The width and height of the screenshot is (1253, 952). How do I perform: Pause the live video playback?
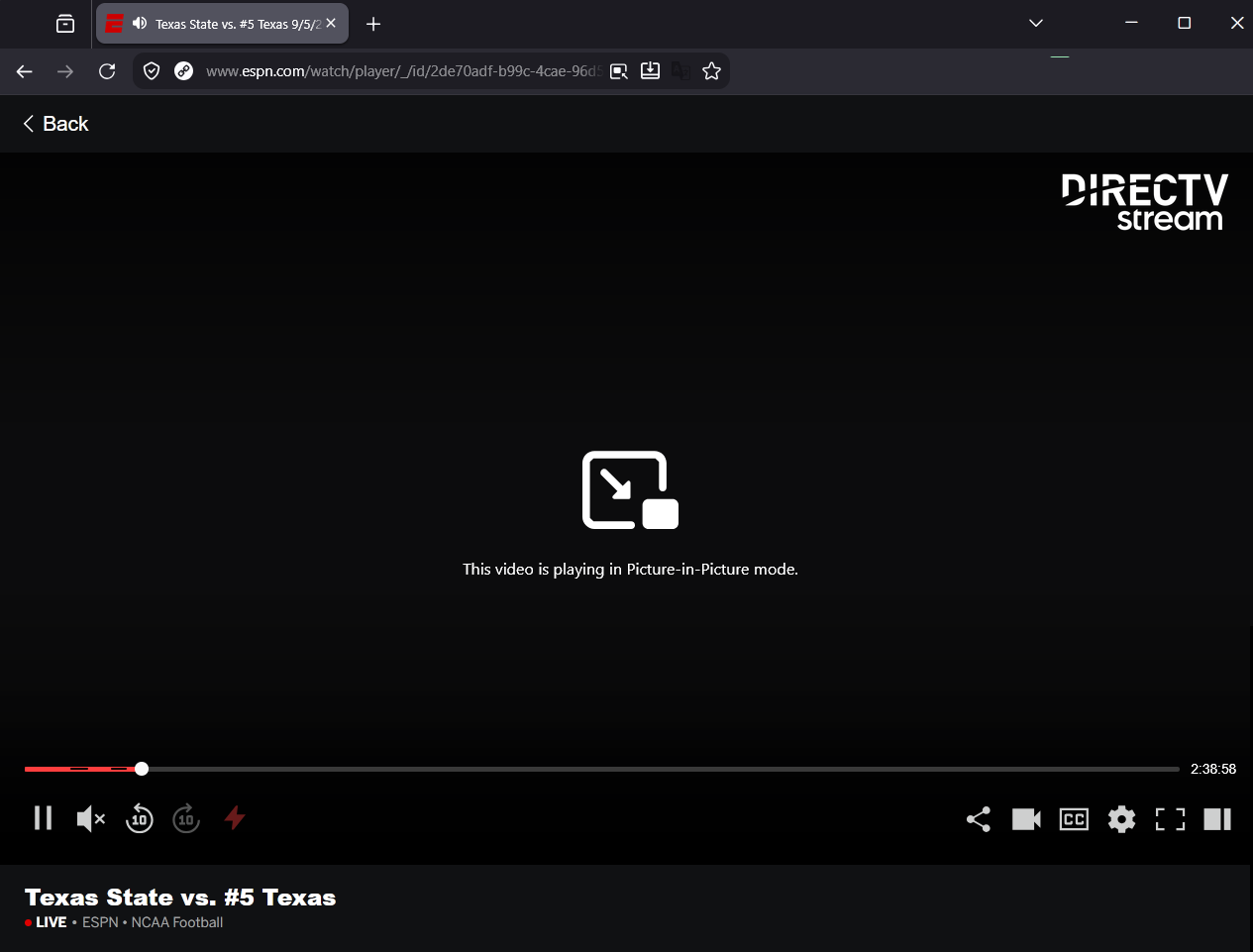(x=43, y=818)
